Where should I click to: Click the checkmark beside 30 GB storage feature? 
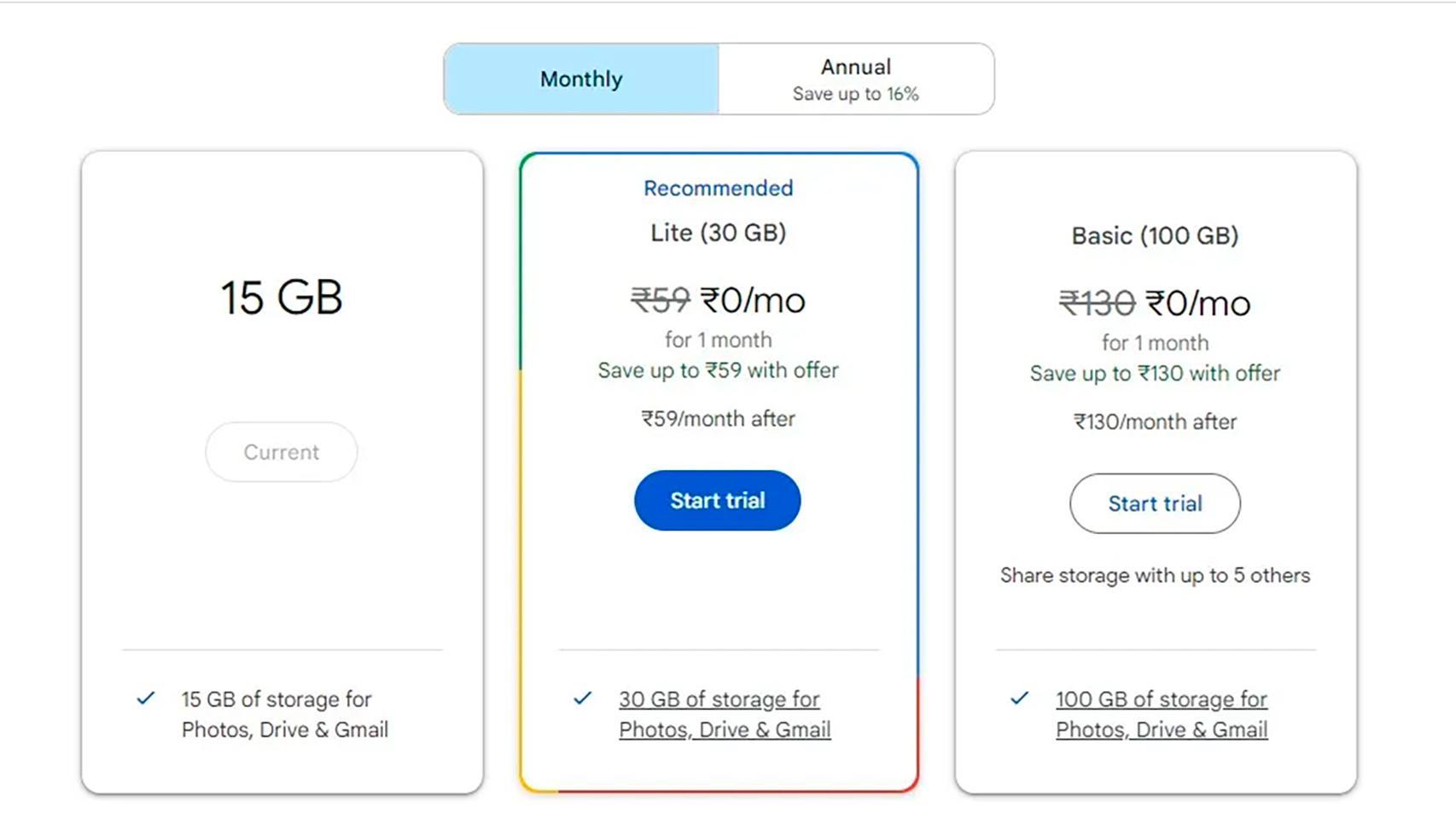tap(584, 698)
